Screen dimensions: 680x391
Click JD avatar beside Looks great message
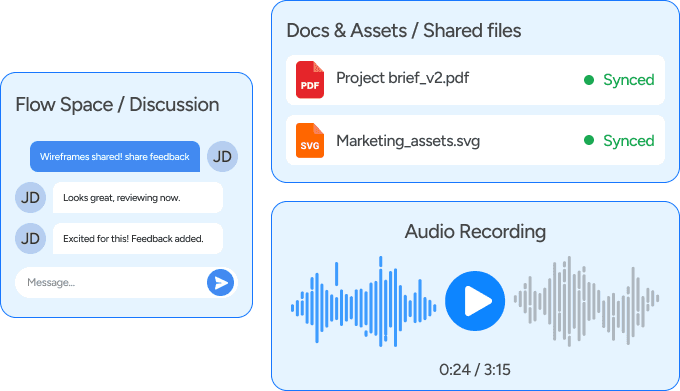[x=30, y=198]
